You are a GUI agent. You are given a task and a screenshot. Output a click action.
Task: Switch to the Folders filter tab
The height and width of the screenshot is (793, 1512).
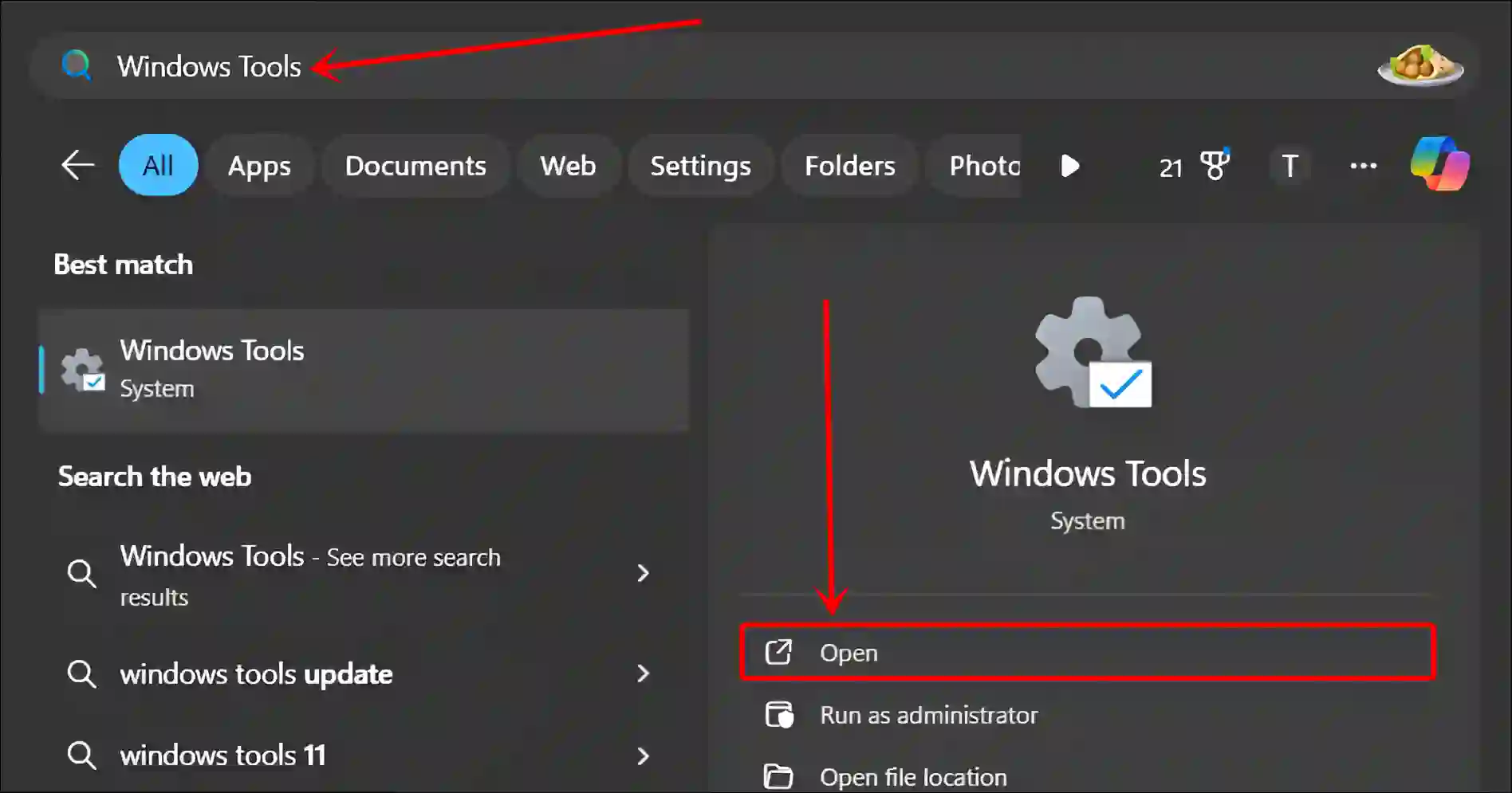click(x=849, y=166)
